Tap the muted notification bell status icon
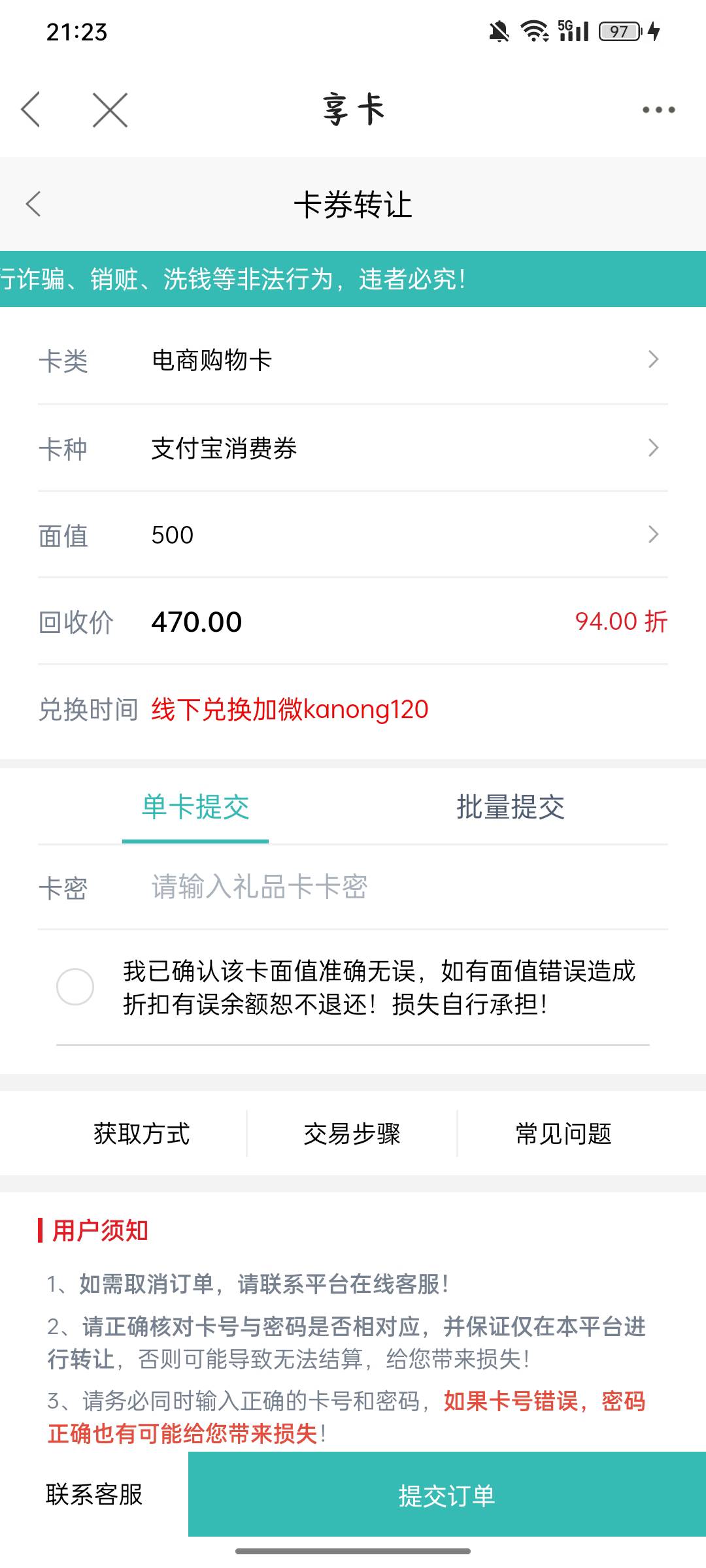The width and height of the screenshot is (706, 1568). click(499, 31)
